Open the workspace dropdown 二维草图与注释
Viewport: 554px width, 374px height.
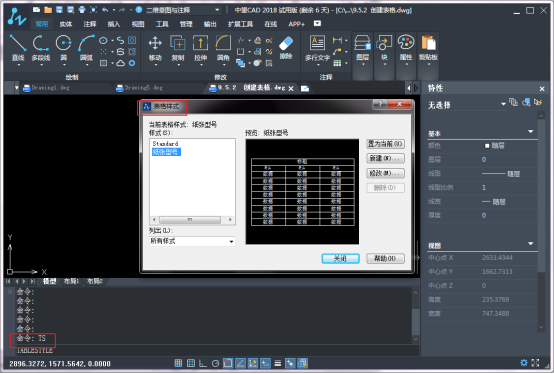click(x=183, y=10)
